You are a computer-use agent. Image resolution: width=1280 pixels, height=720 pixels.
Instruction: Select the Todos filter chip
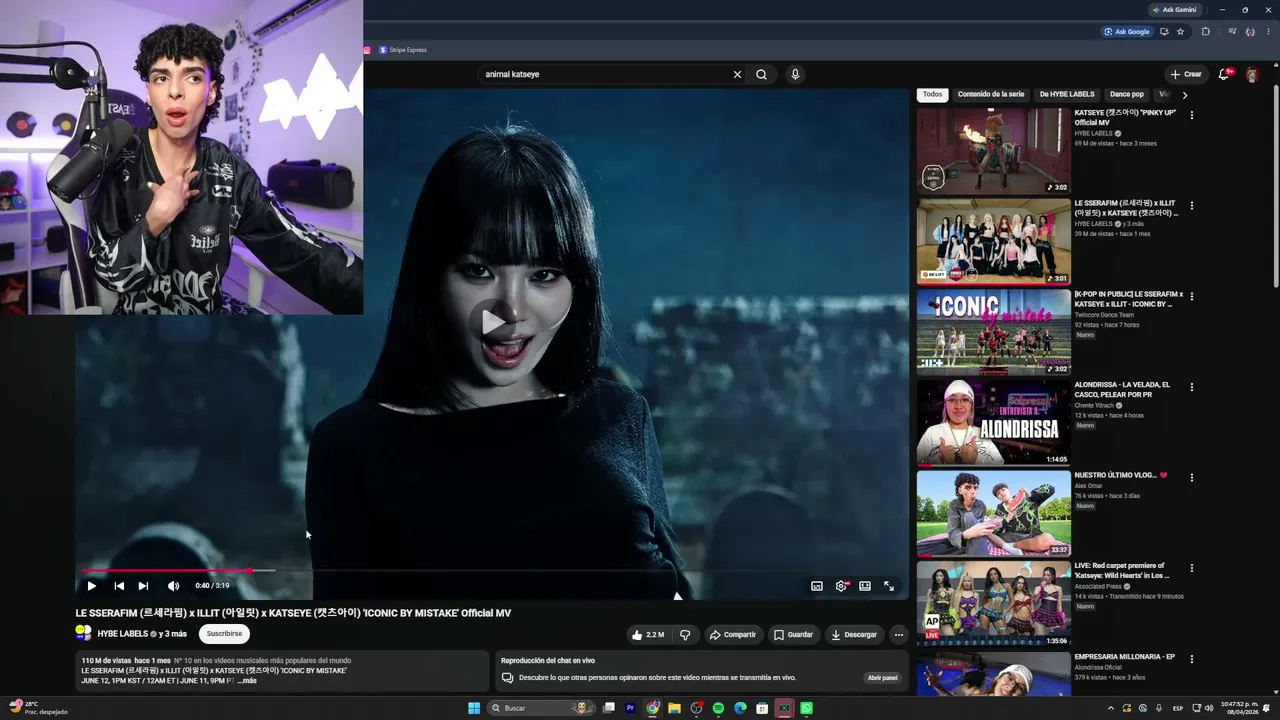(932, 94)
